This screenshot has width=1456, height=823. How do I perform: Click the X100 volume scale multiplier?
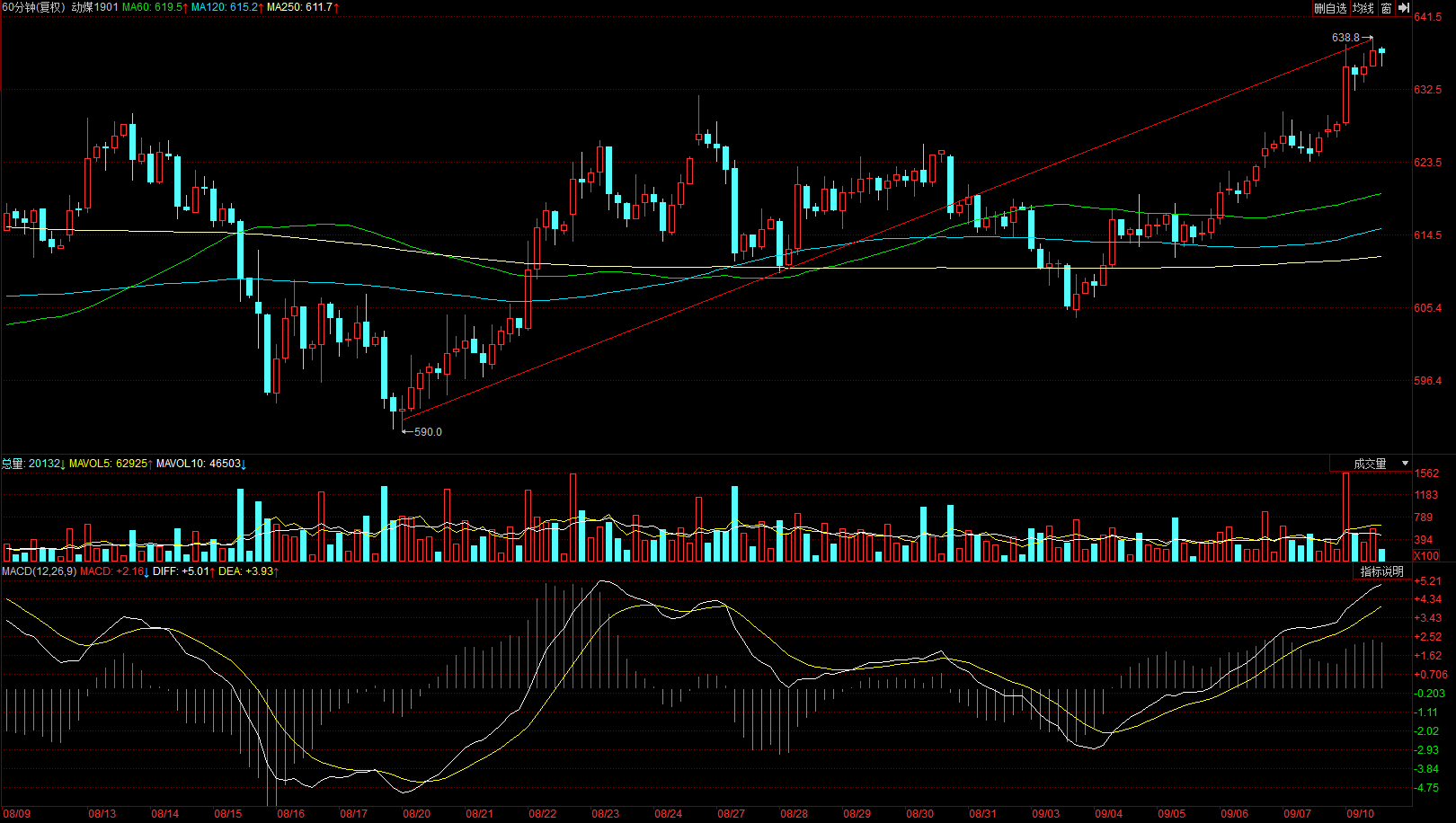(1426, 556)
